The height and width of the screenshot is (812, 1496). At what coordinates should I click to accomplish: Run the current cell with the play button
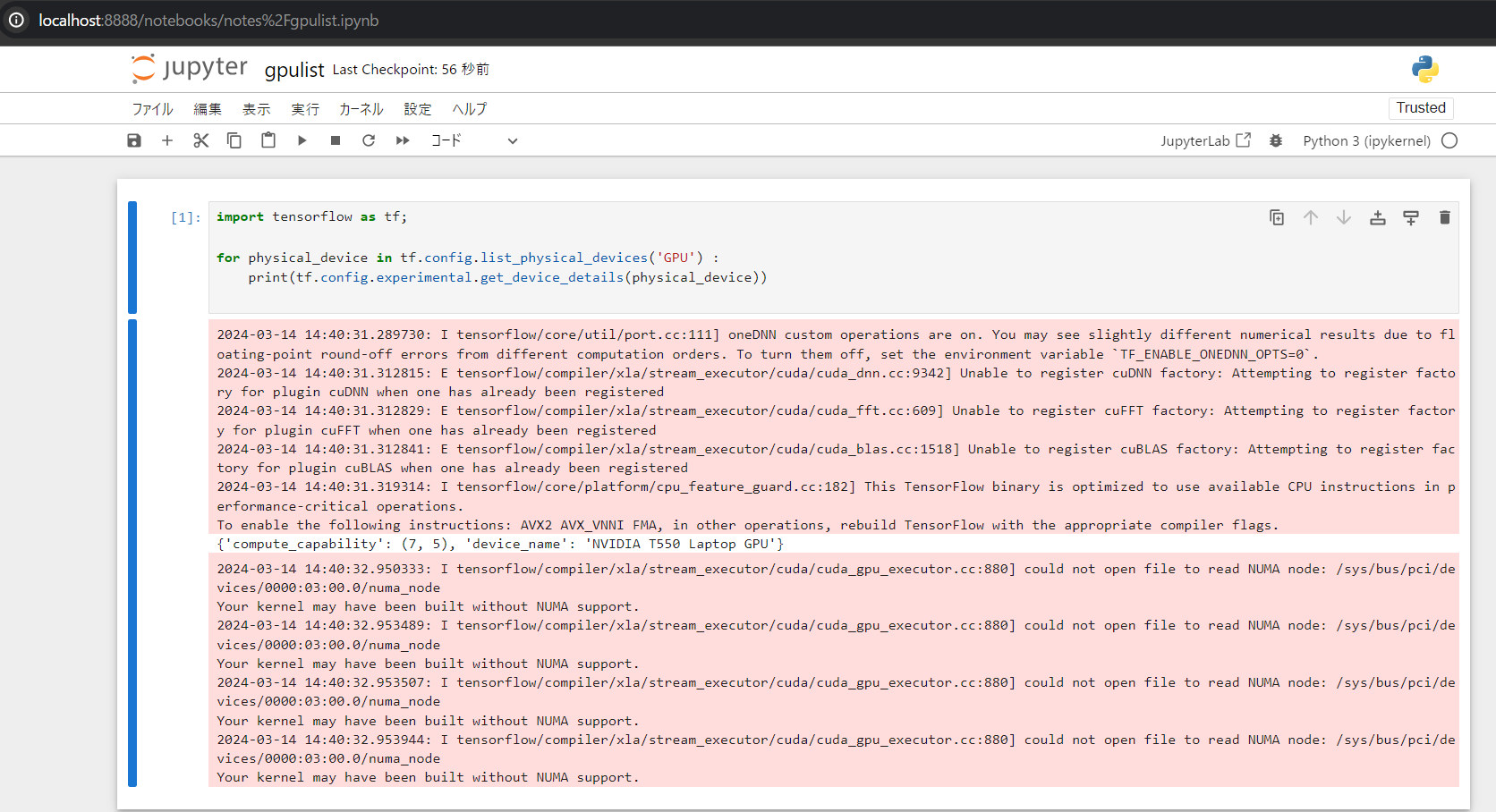[x=302, y=140]
